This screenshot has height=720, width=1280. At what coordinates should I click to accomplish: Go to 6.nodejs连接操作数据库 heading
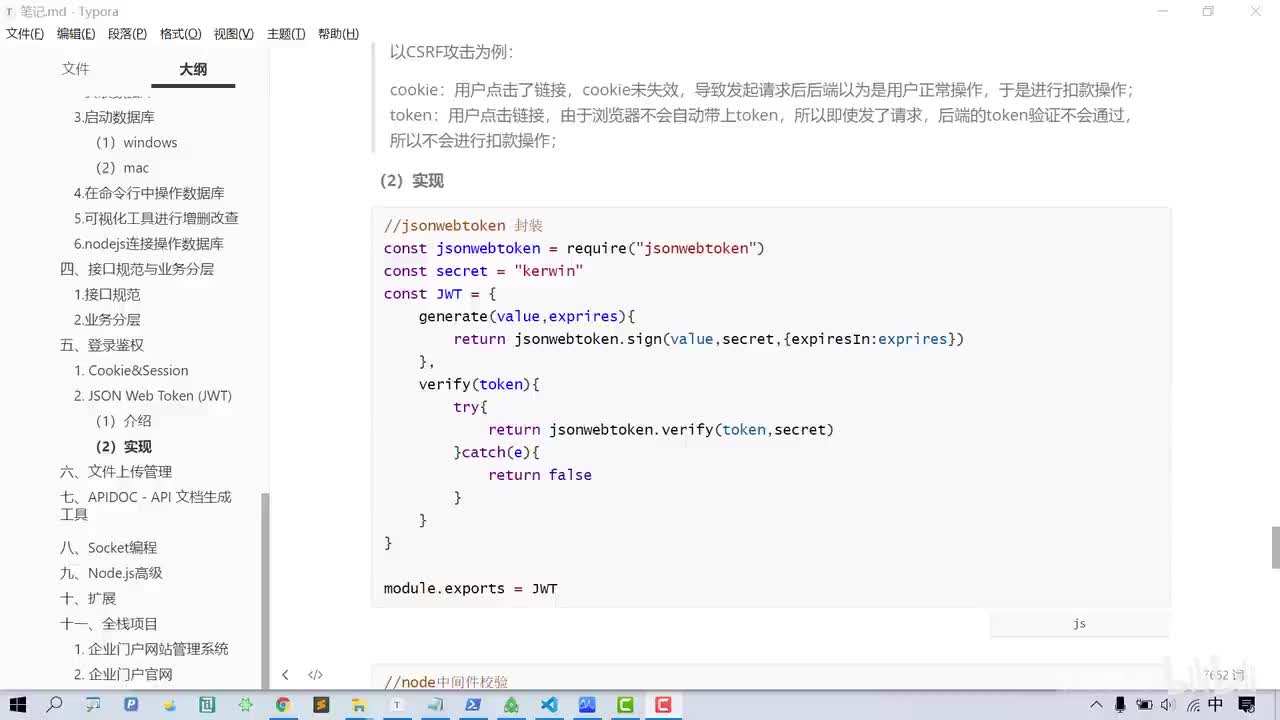pyautogui.click(x=149, y=244)
